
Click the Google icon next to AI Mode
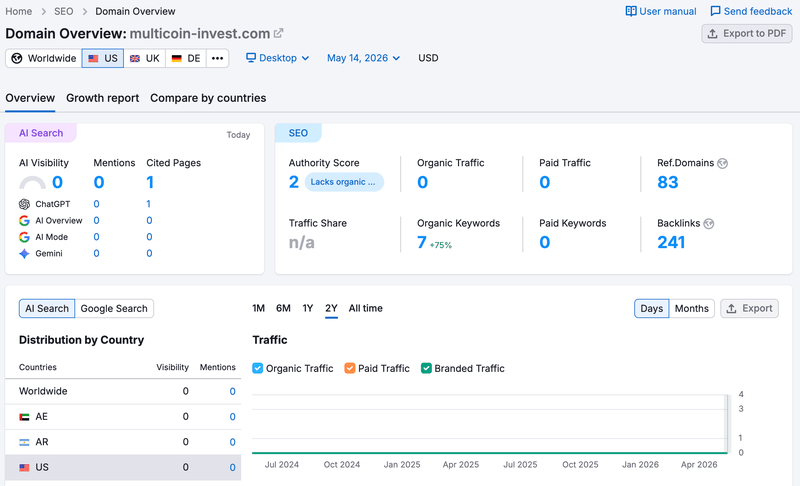coord(24,237)
